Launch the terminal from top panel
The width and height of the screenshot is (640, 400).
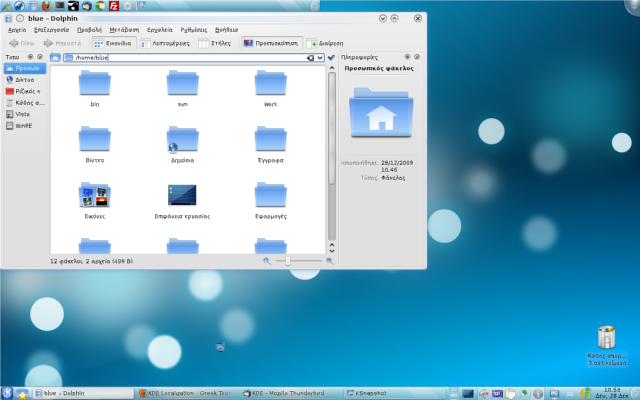click(60, 6)
